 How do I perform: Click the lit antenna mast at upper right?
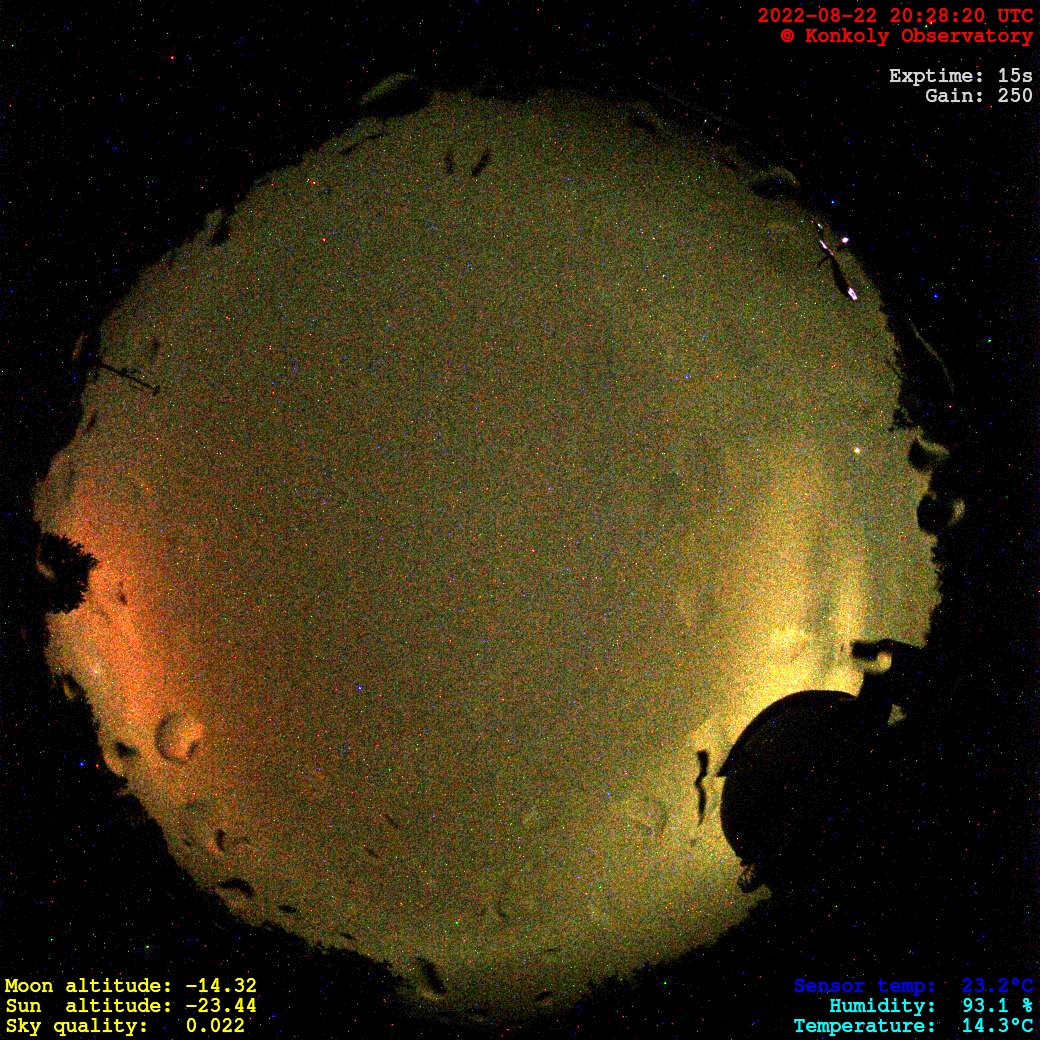point(836,262)
